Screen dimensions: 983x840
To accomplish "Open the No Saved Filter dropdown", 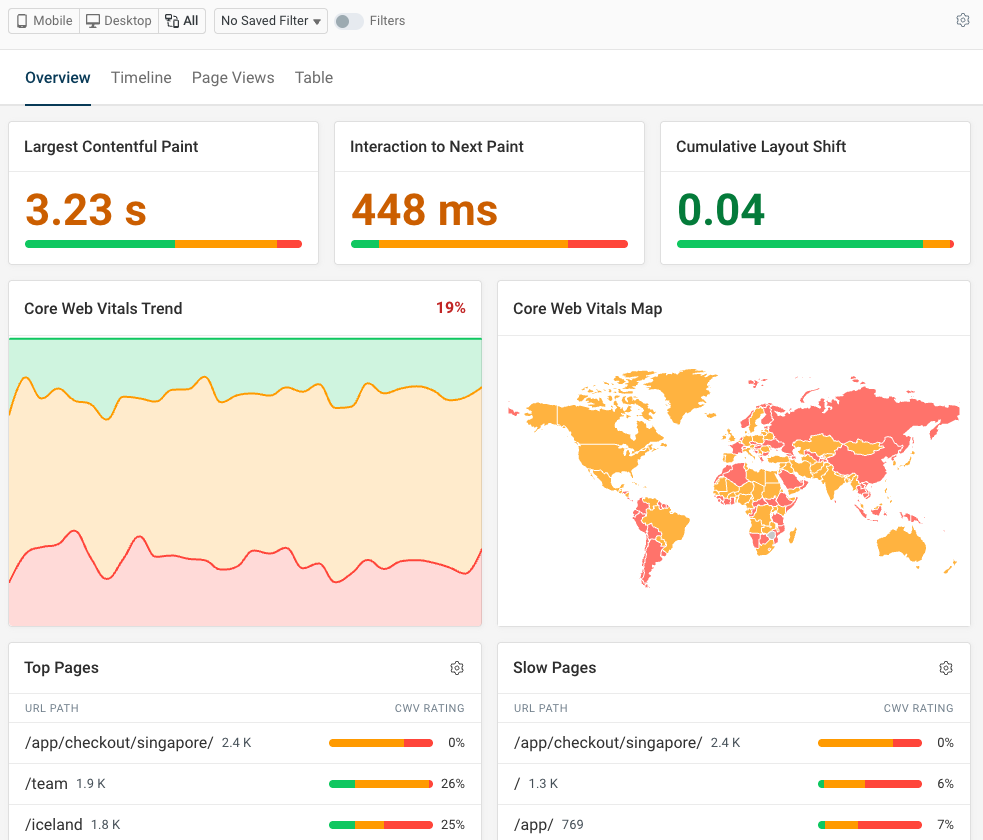I will click(270, 20).
